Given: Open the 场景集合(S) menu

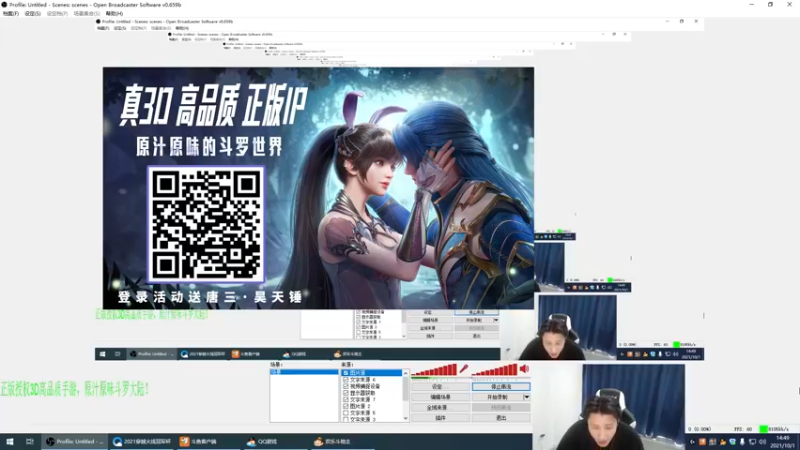Looking at the screenshot, I should [87, 13].
